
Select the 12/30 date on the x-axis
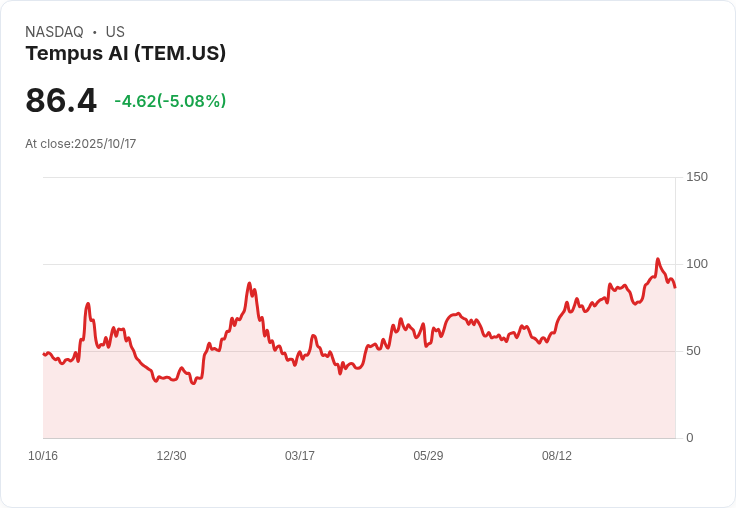(171, 456)
